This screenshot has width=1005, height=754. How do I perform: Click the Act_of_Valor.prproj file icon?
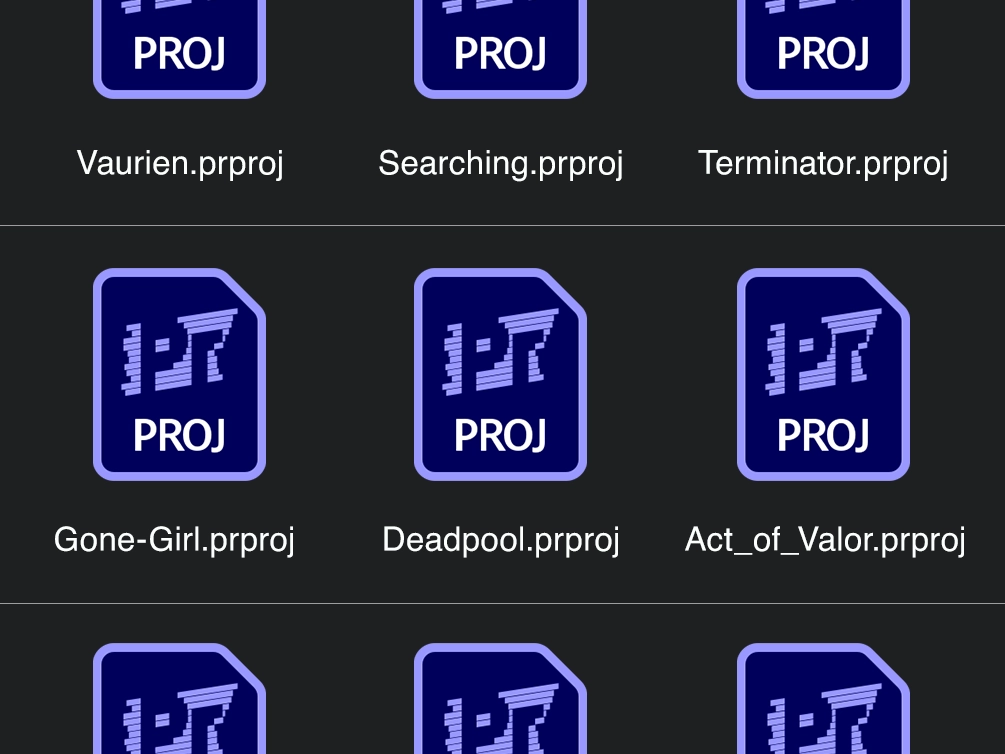823,374
